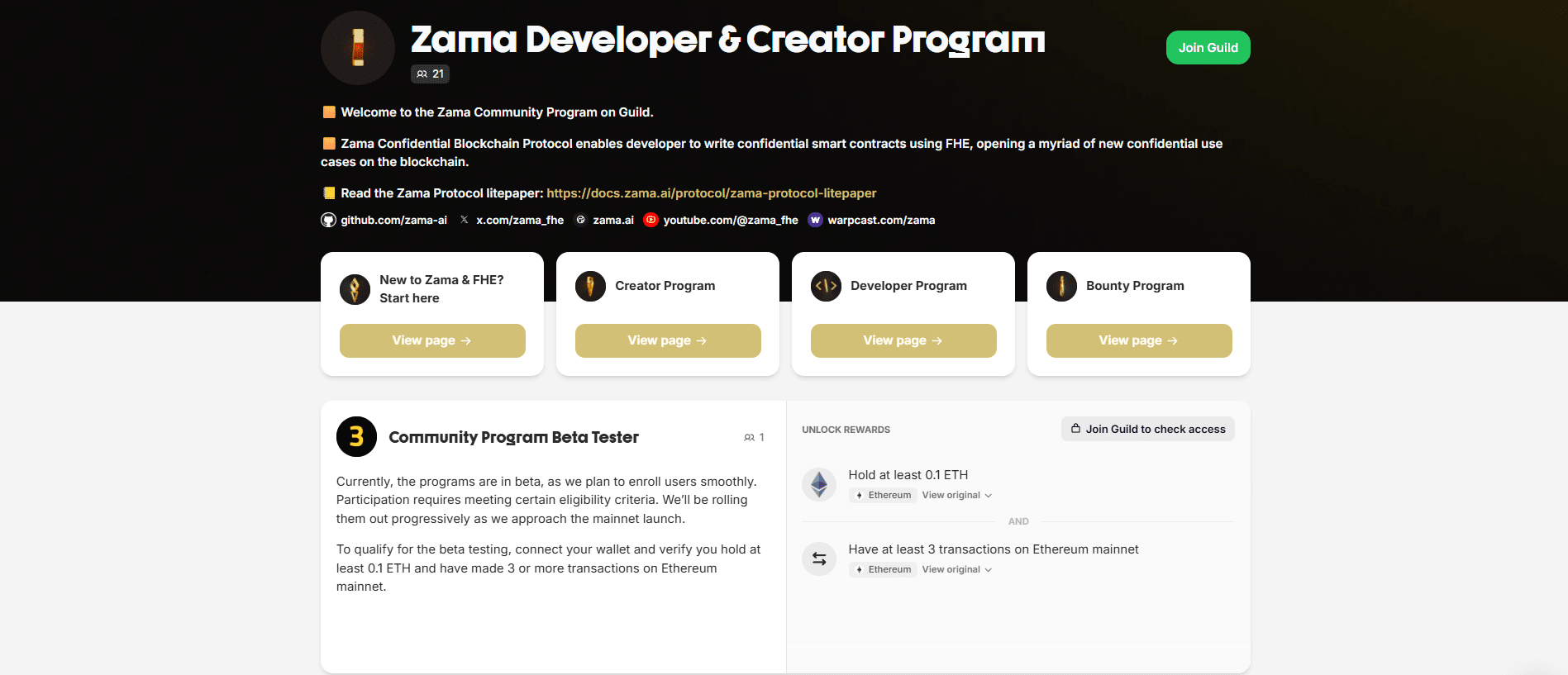Open the Zama protocol litepaper link
The image size is (1568, 675).
click(x=711, y=193)
